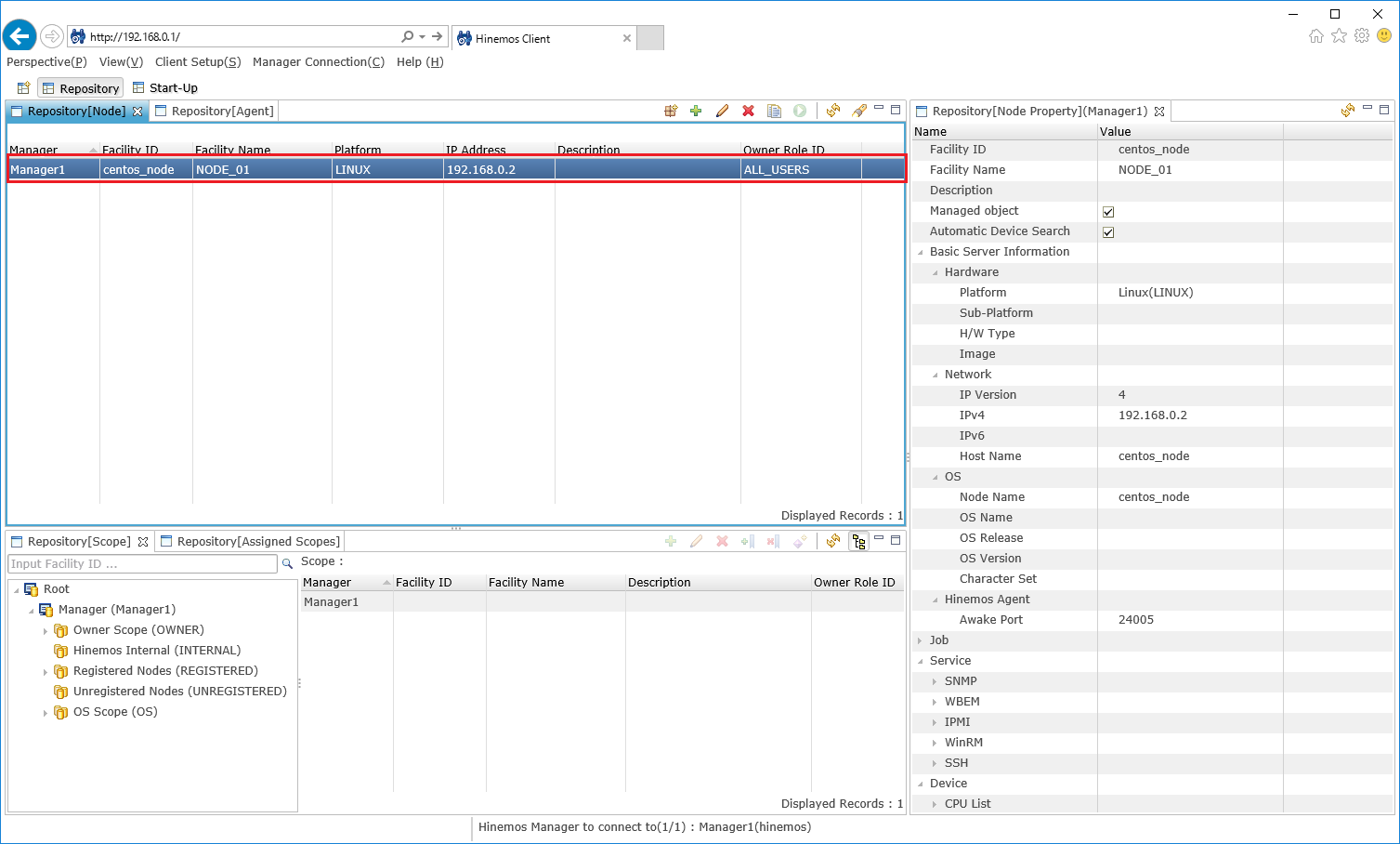Click the Device Search icon in Repository[Node] toolbar
This screenshot has width=1400, height=844.
[671, 111]
